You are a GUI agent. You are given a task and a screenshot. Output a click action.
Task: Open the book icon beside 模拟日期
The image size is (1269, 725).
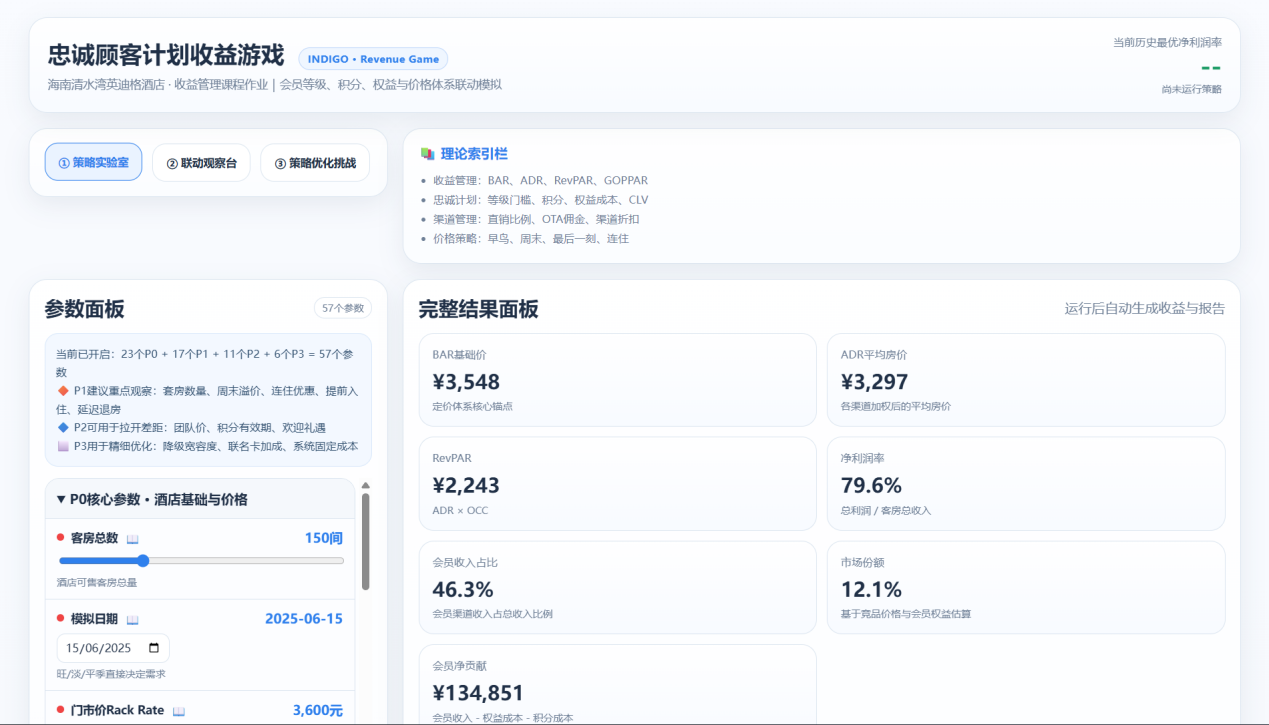[132, 620]
